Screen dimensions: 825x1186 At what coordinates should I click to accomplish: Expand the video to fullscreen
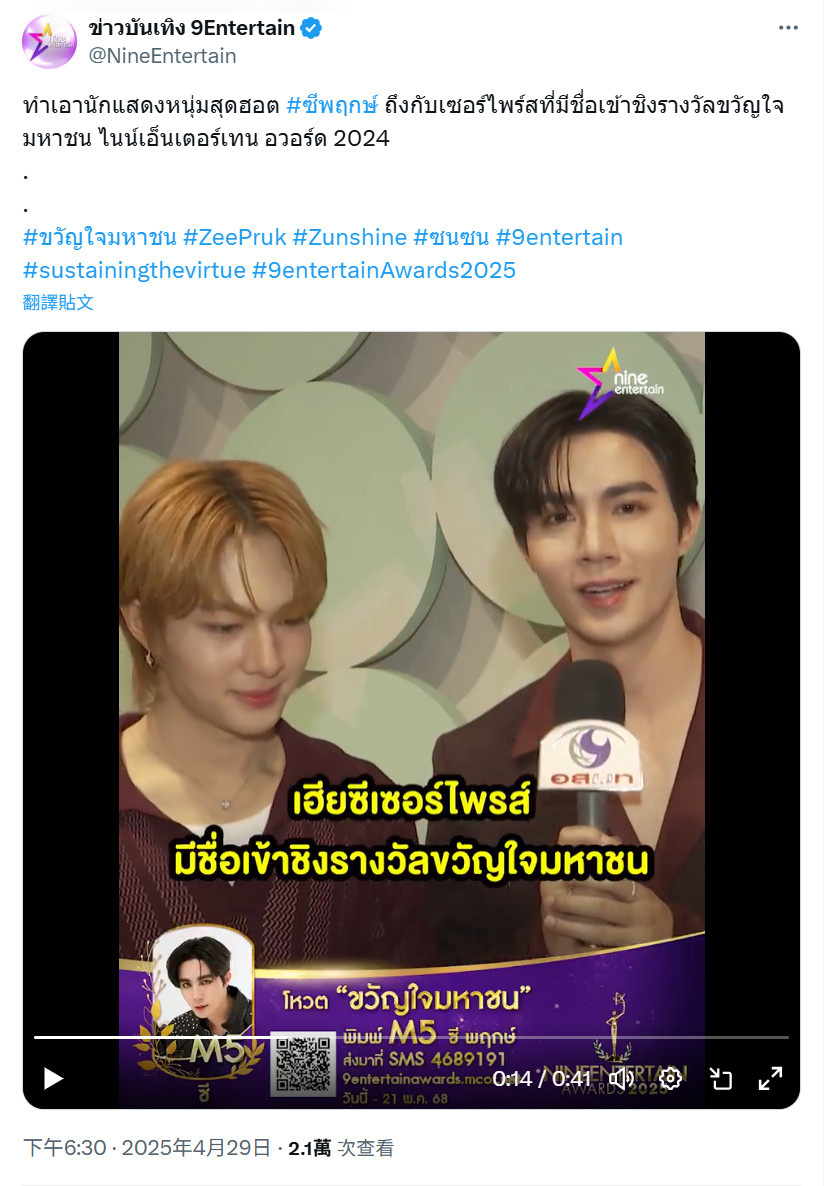[770, 1079]
